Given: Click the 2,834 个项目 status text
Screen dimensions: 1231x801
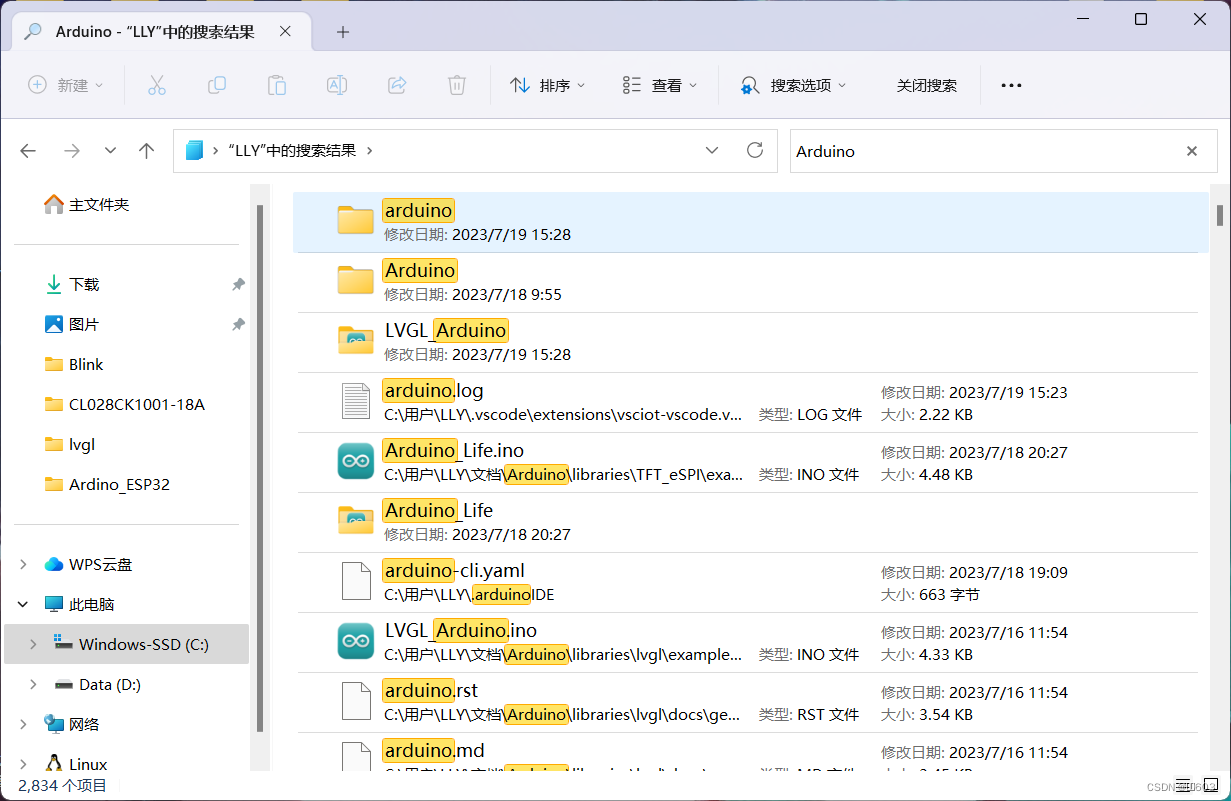Looking at the screenshot, I should click(62, 785).
